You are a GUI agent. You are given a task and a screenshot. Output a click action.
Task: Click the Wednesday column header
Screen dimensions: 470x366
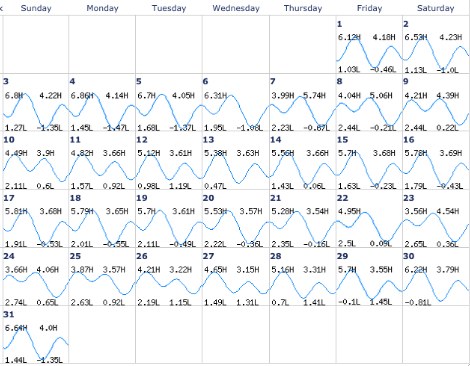coord(236,8)
